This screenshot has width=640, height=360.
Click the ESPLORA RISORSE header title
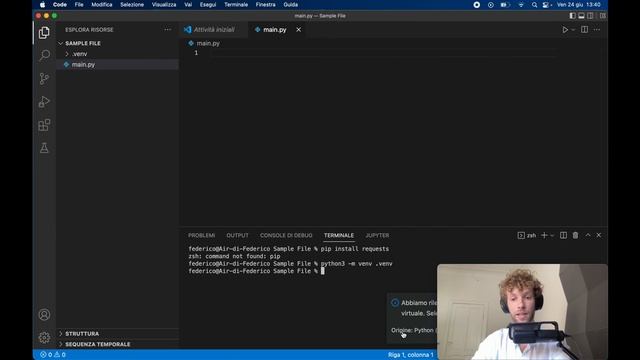(x=89, y=30)
